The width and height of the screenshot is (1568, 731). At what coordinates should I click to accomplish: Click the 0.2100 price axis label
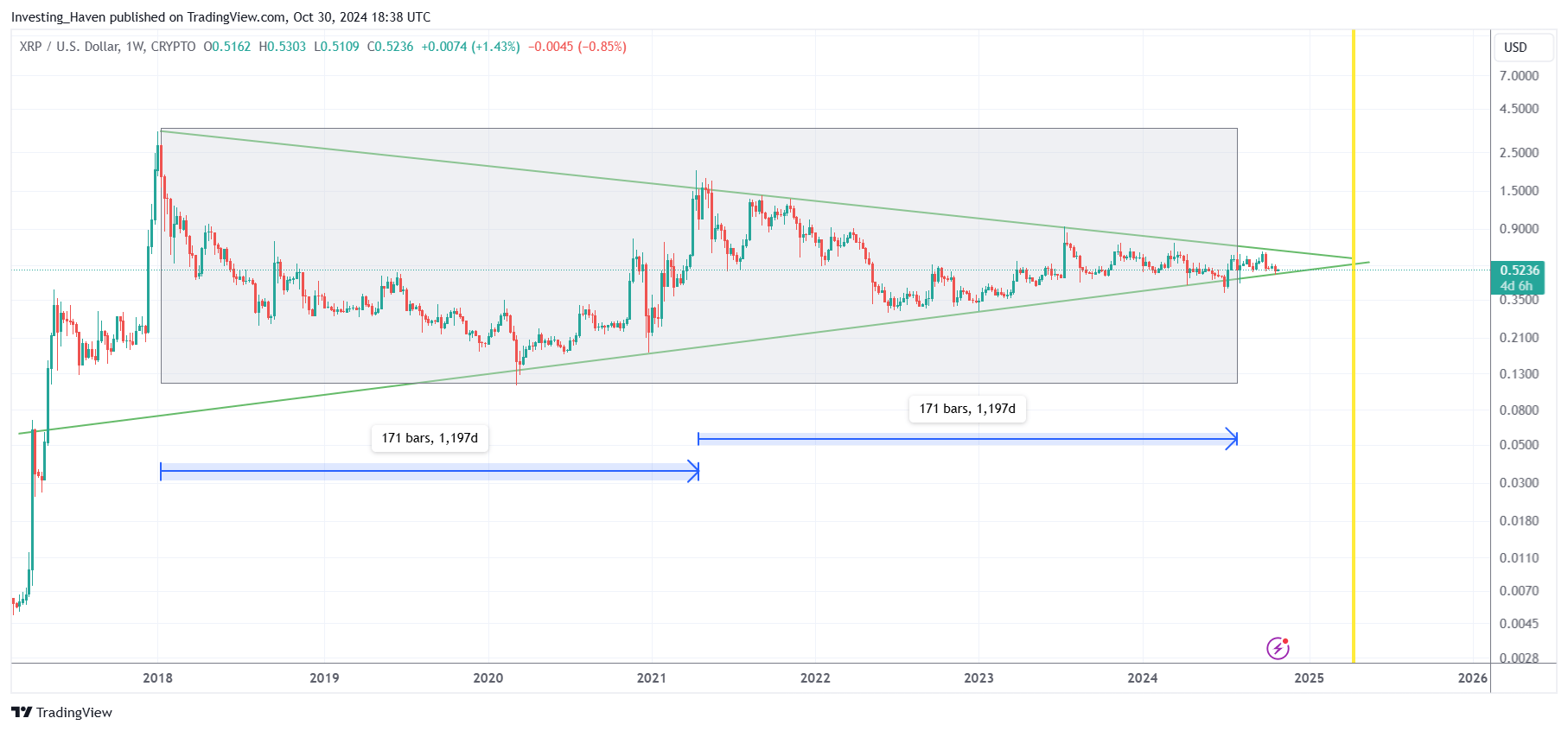pyautogui.click(x=1519, y=338)
